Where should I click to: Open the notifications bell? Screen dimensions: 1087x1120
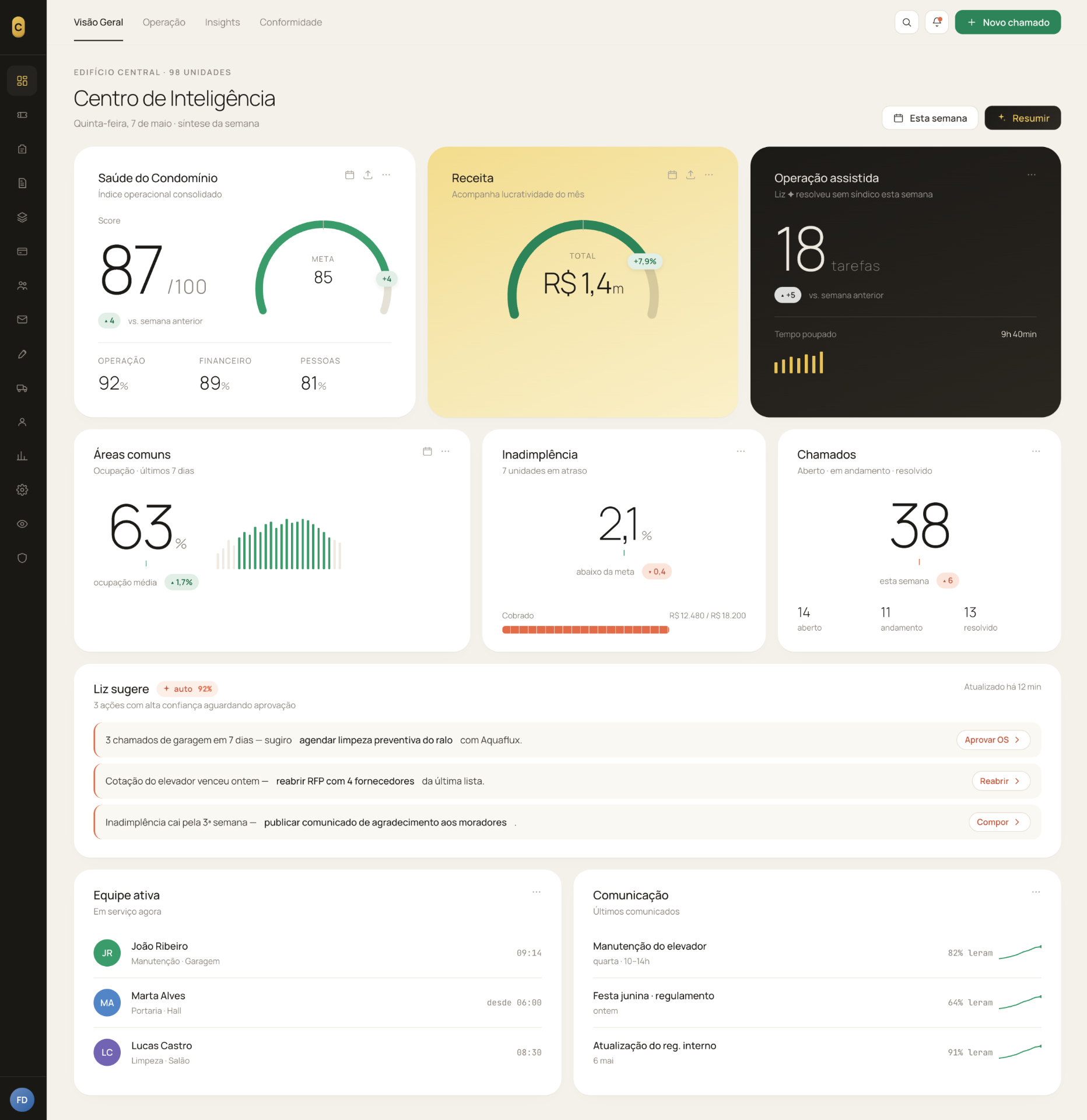pyautogui.click(x=937, y=22)
